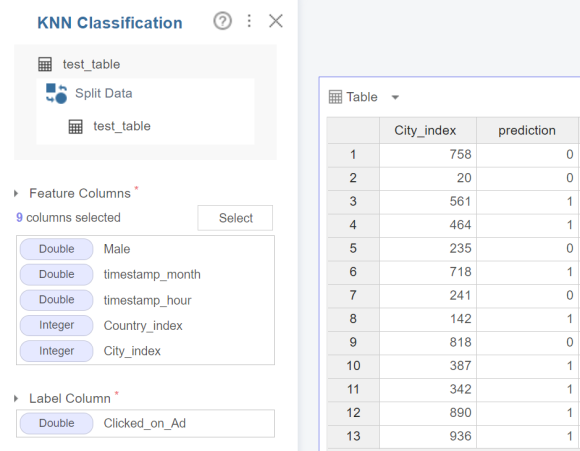Click the cell with value 936
Image resolution: width=580 pixels, height=451 pixels.
coord(428,436)
